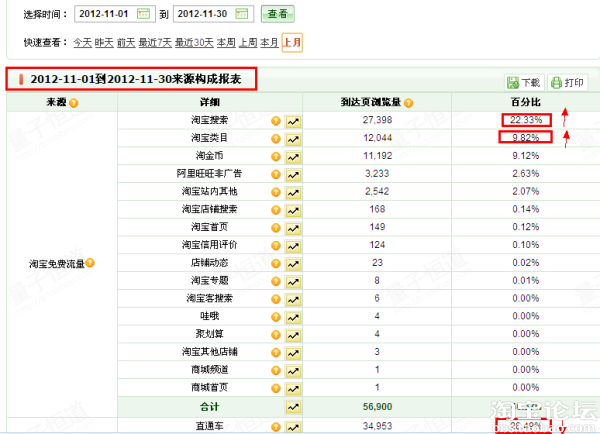Screen dimensions: 600x434
Task: View trend chart for 合计 total row
Action: (293, 407)
